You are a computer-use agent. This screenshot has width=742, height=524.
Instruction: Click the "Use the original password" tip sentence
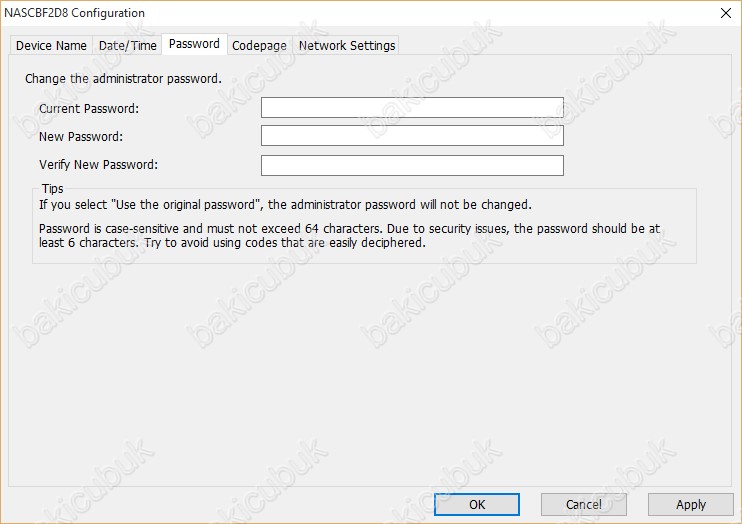[x=285, y=204]
